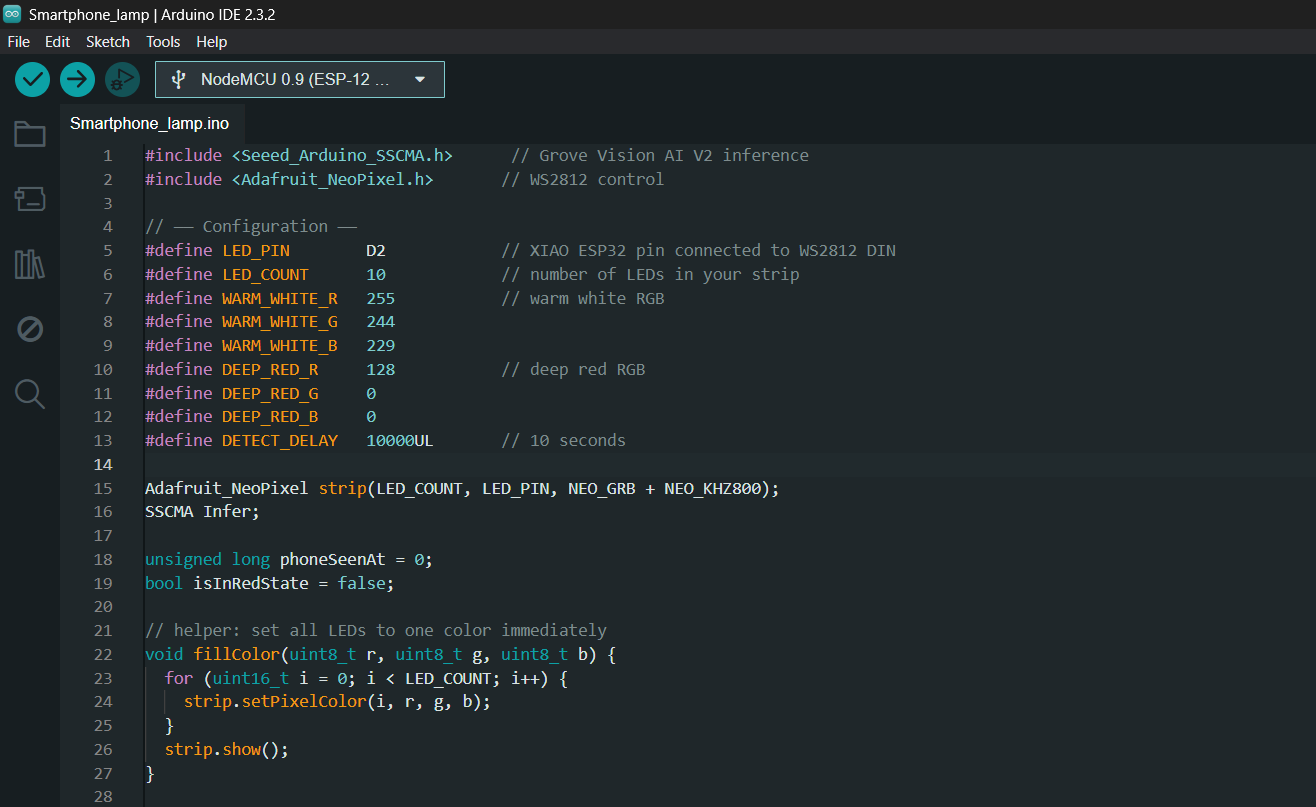The width and height of the screenshot is (1316, 807).
Task: Click the dropdown arrow in board selector
Action: 420,80
